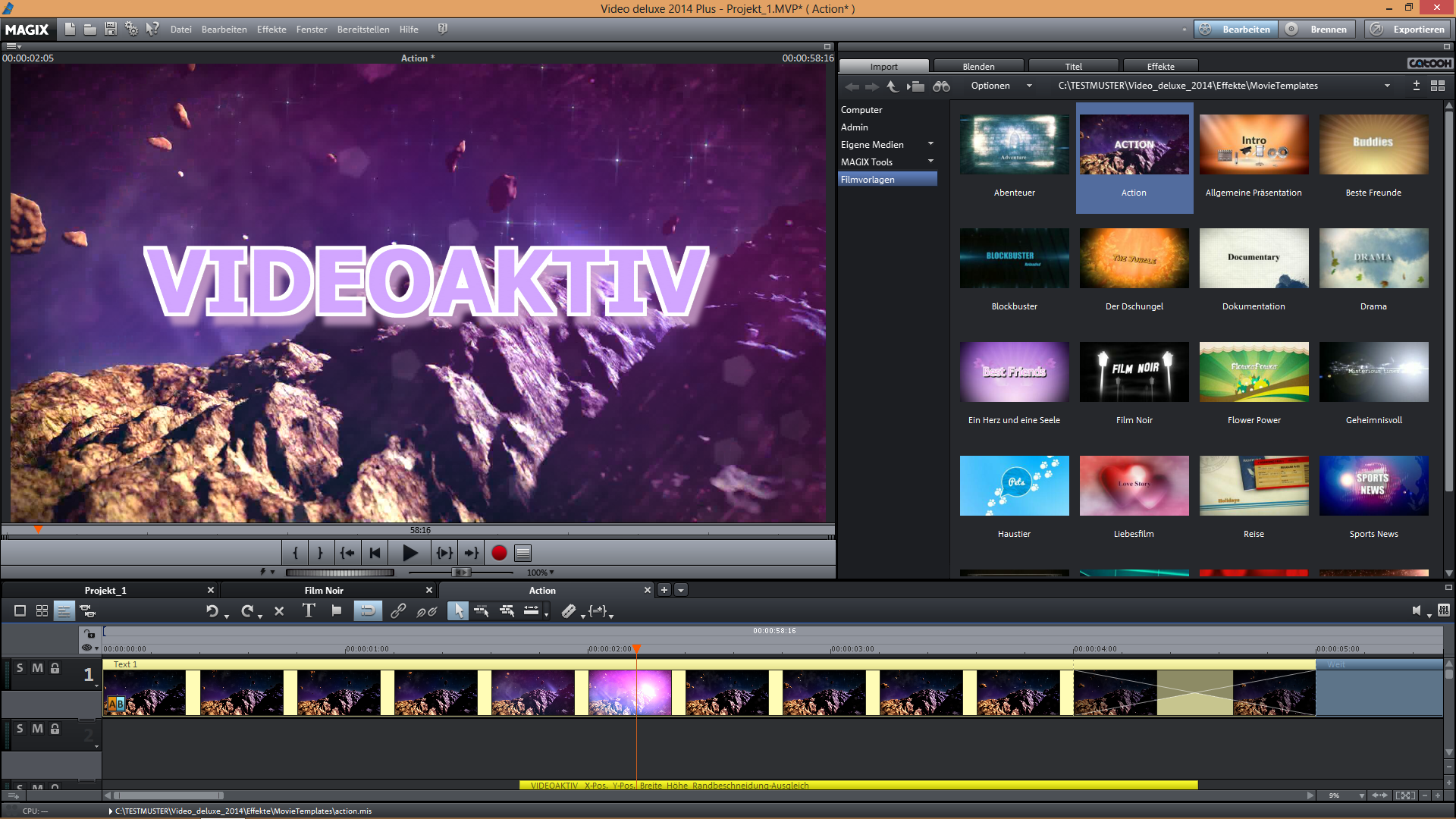Click the Bearbeiten button

pos(1236,30)
